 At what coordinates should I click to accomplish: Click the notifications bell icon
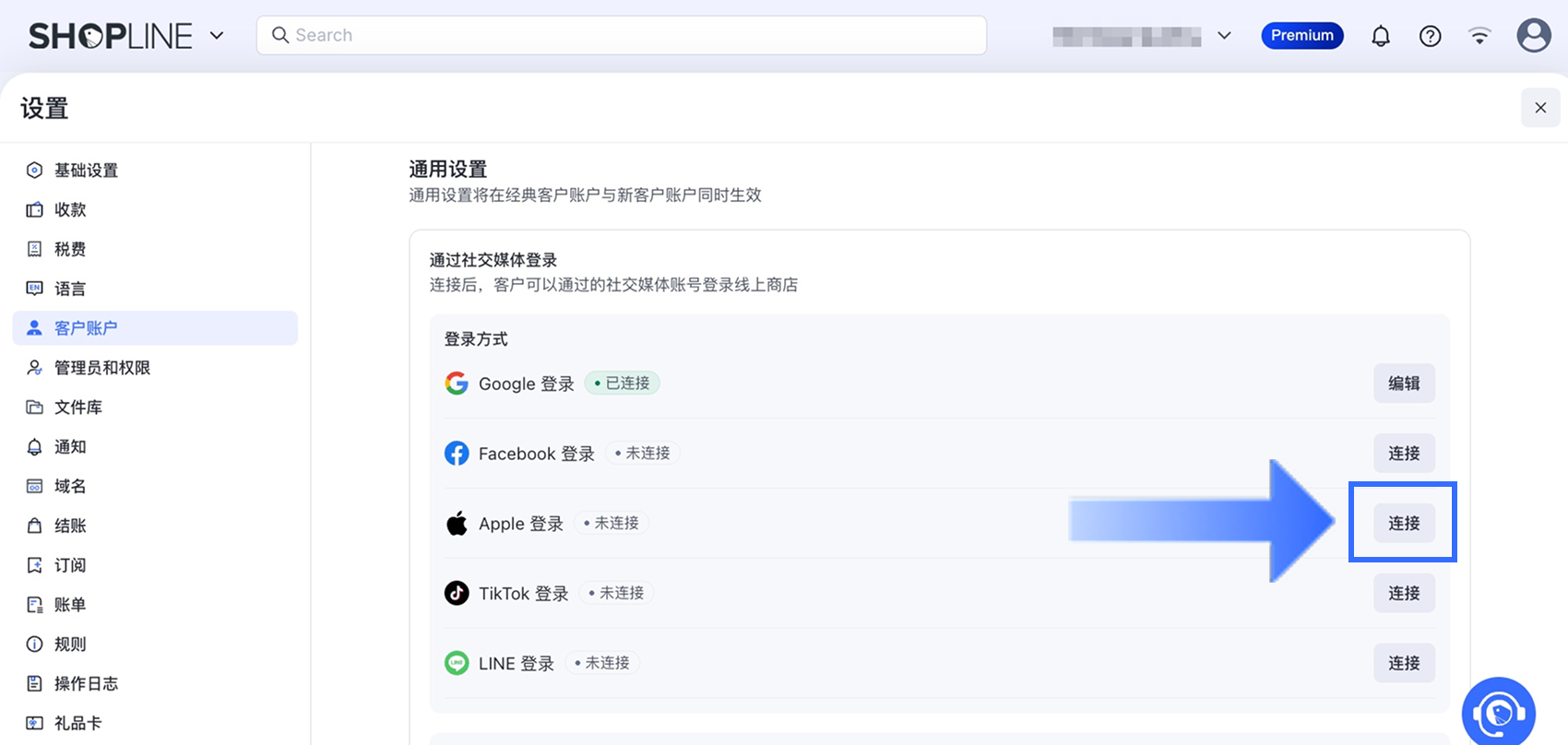[x=1380, y=36]
